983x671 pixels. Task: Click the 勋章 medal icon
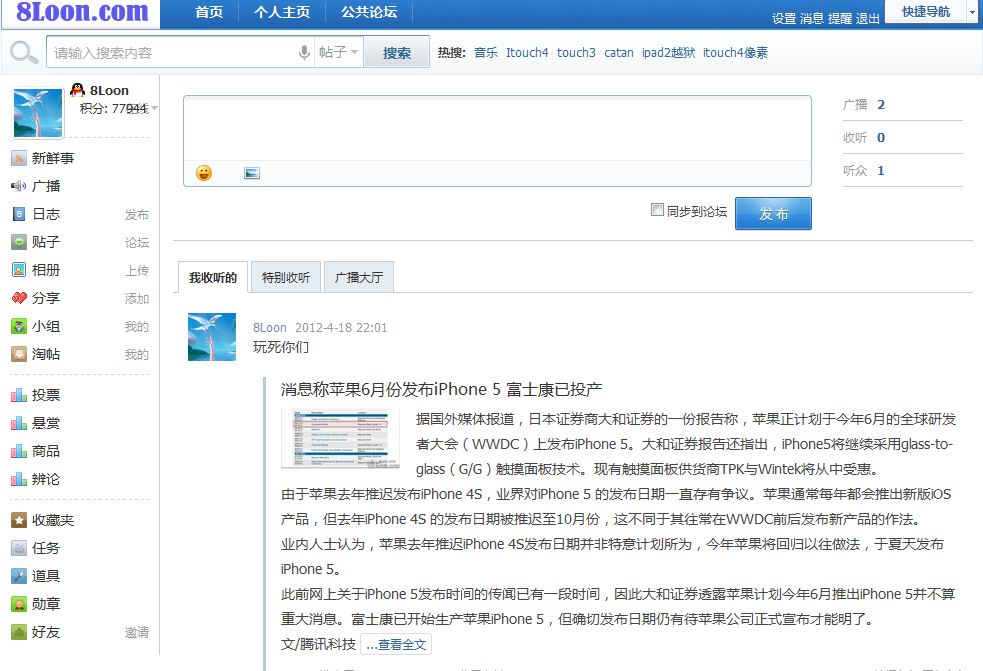pos(19,604)
